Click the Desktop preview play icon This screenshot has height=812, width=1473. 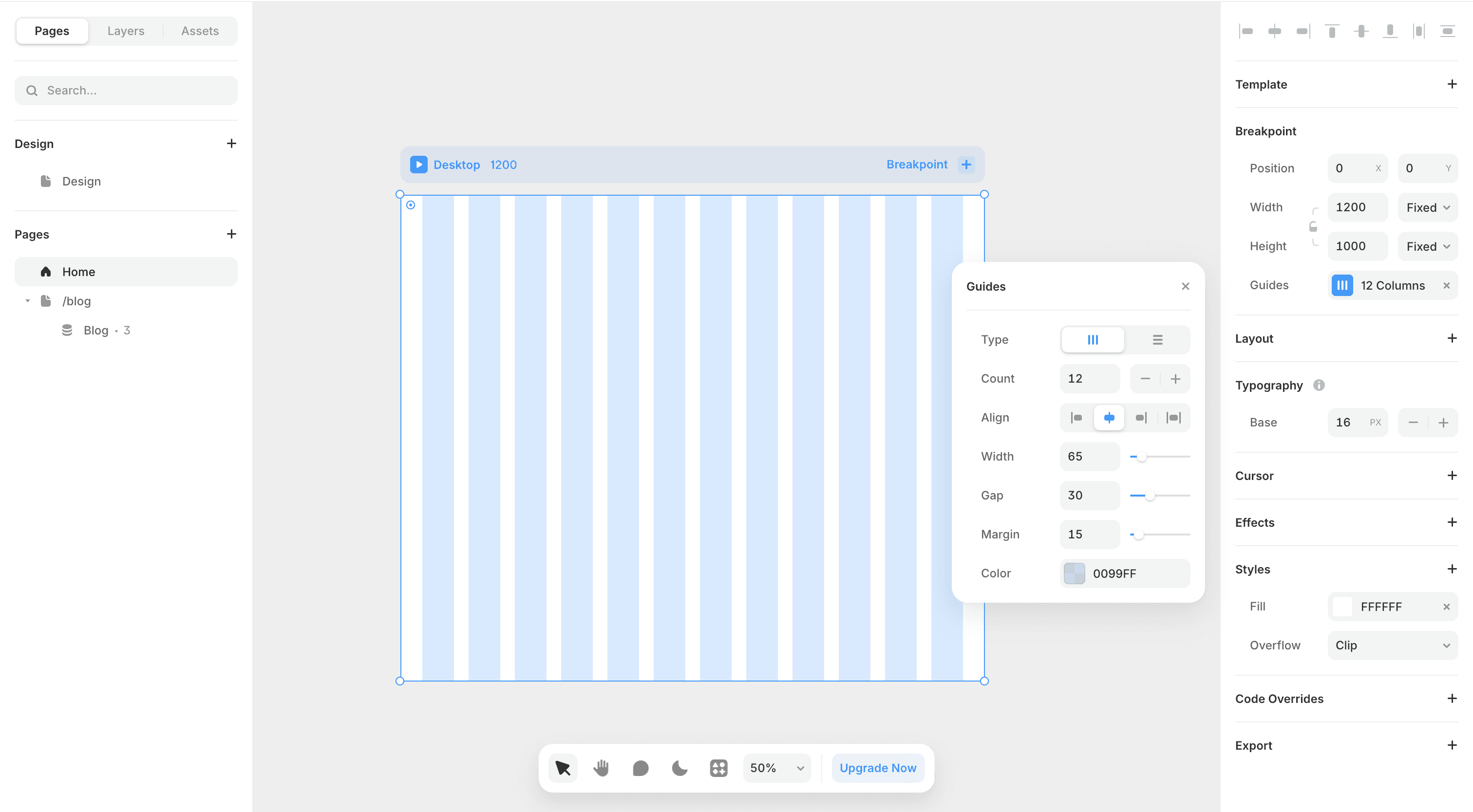point(418,165)
